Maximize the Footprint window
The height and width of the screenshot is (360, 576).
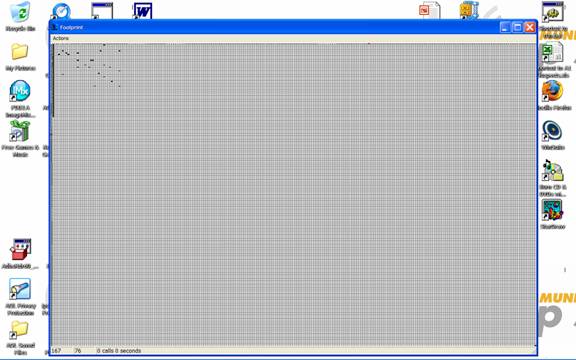(517, 27)
